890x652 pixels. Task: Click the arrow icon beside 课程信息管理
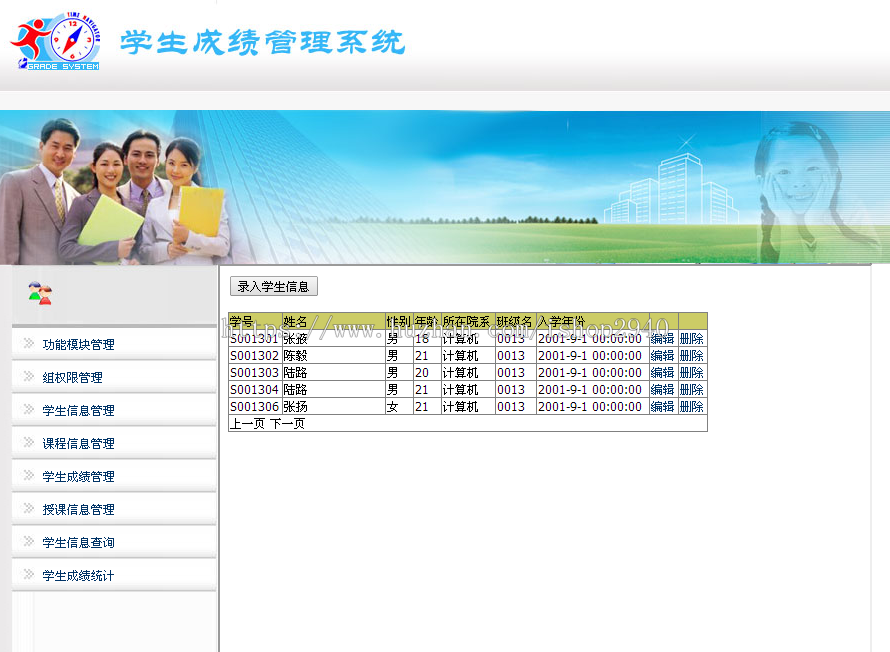[x=29, y=443]
